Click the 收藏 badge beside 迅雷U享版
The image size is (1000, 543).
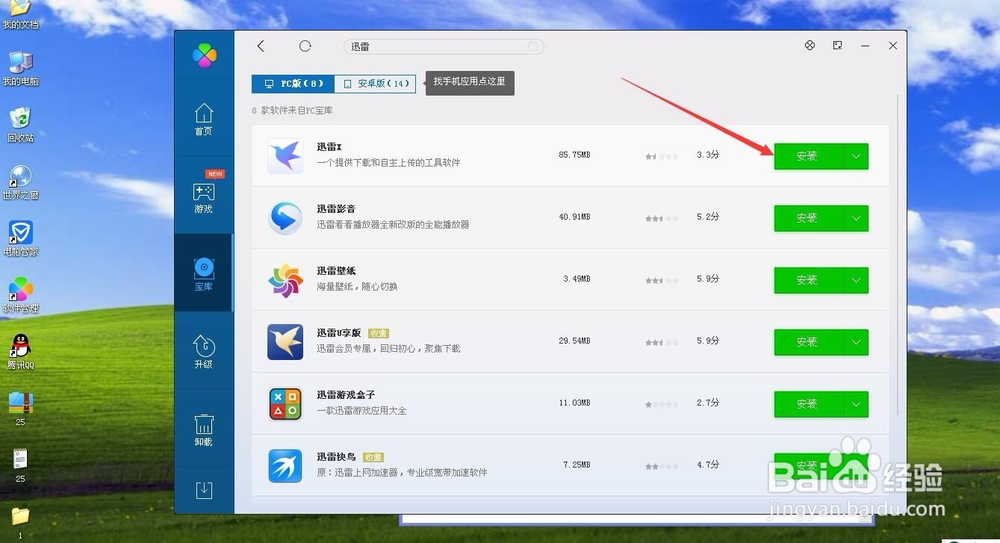click(379, 333)
